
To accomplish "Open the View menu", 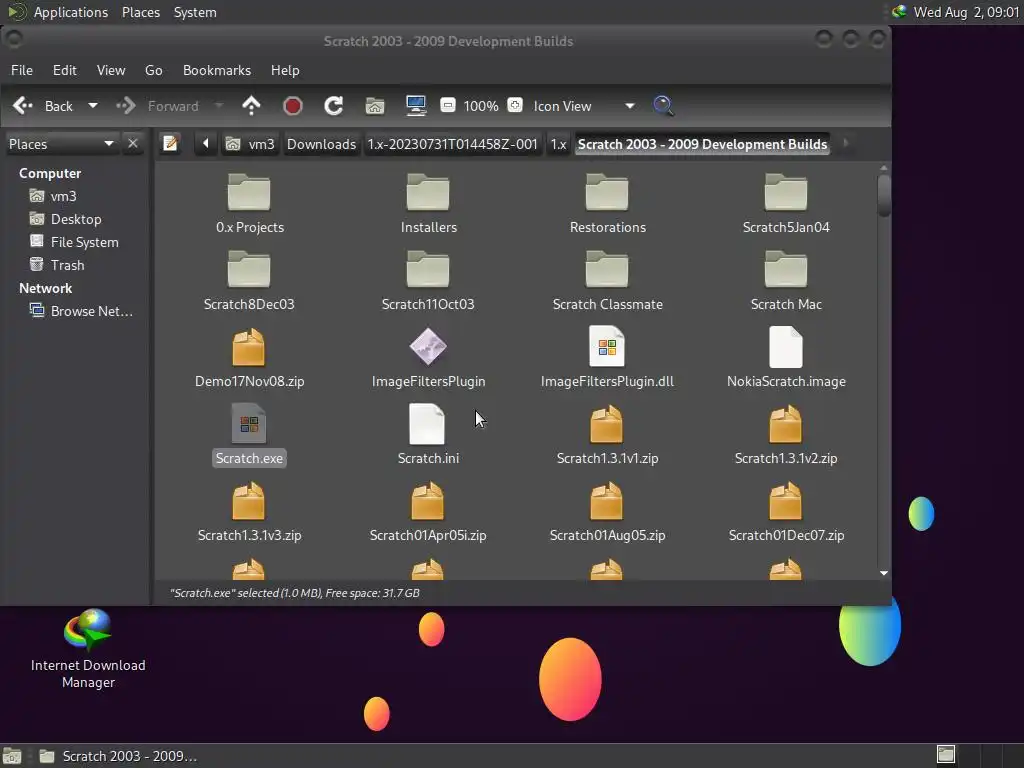I will [111, 70].
